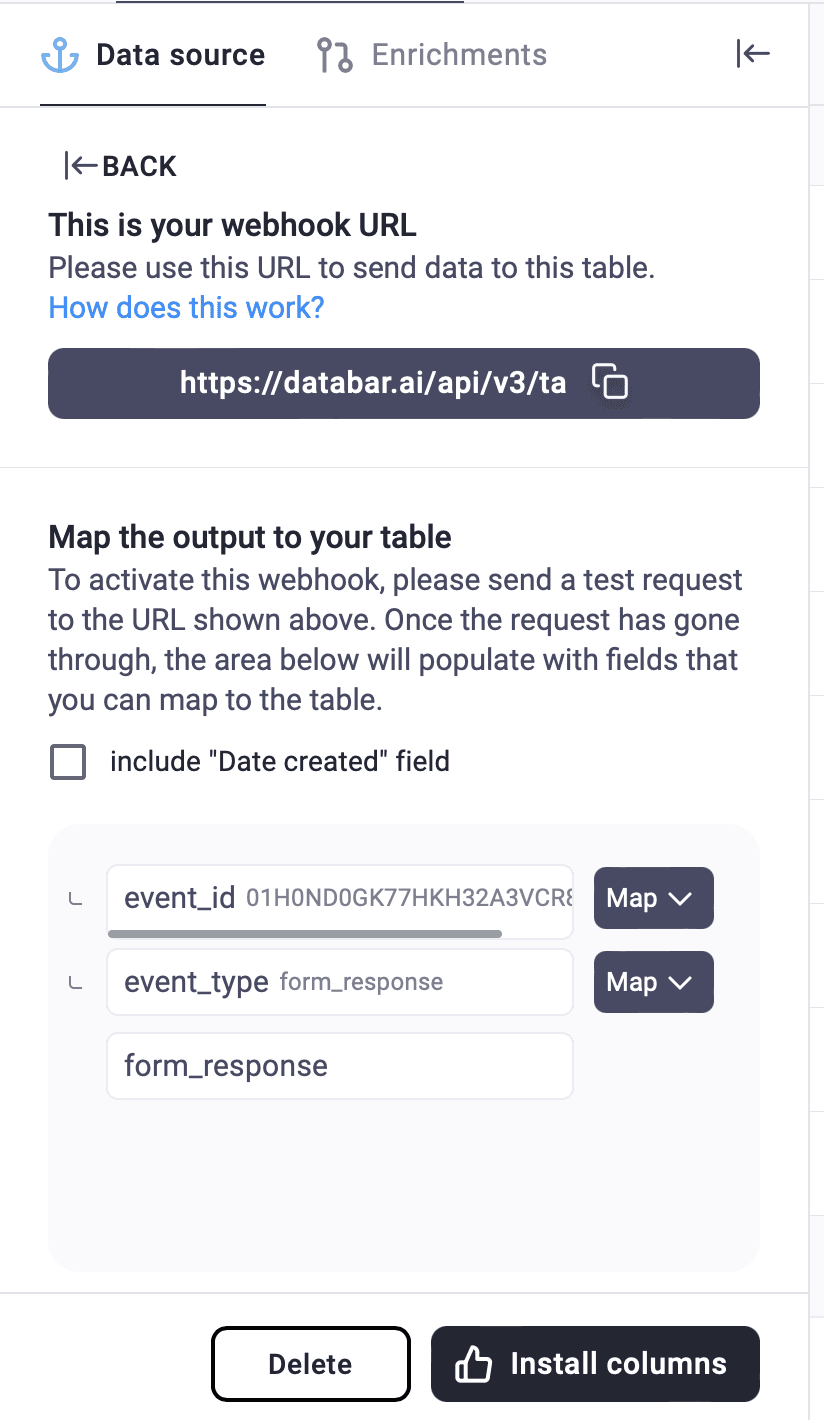Image resolution: width=824 pixels, height=1420 pixels.
Task: Enable the include Date created field checkbox
Action: pyautogui.click(x=68, y=761)
